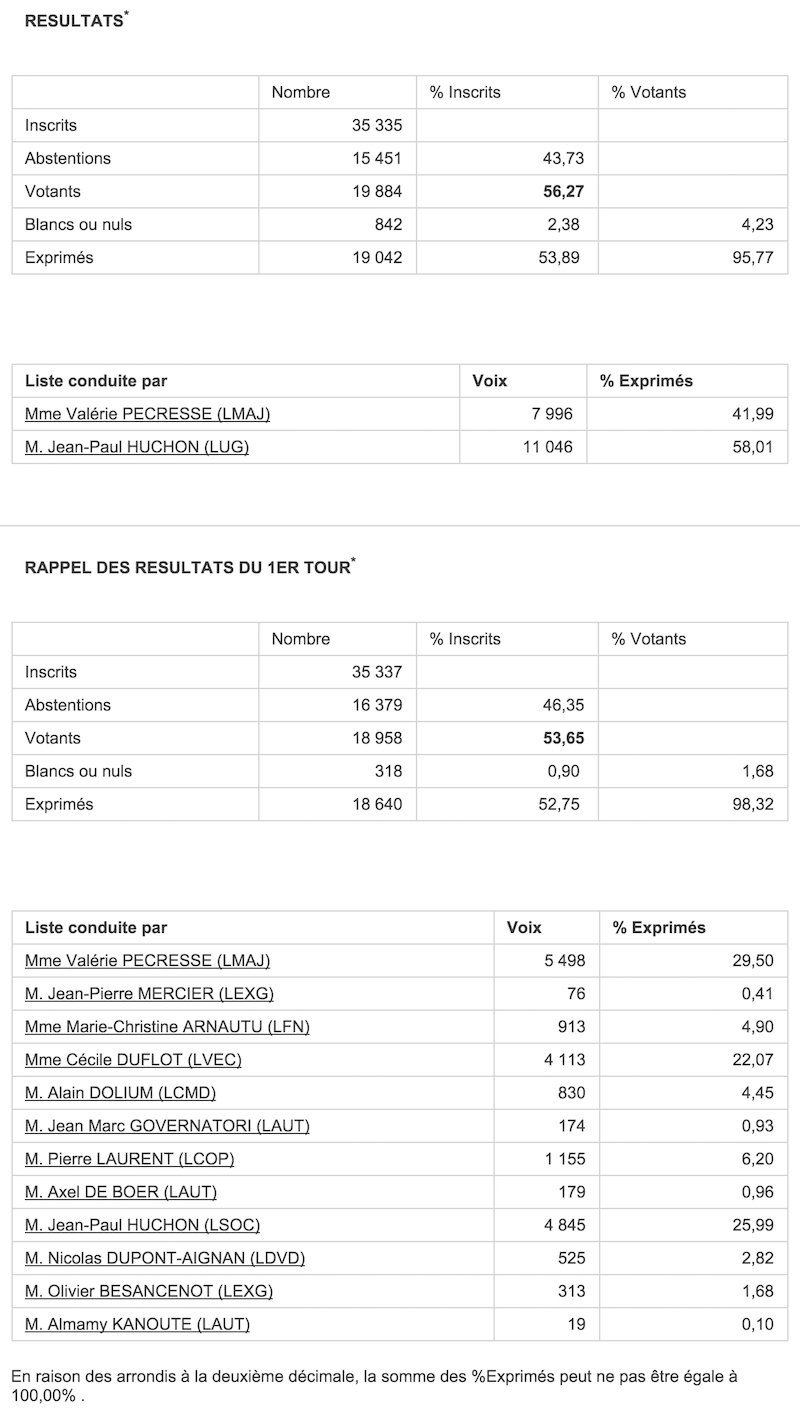This screenshot has height=1424, width=800.
Task: Click M. Jean-Paul HUCHON (LUG) link
Action: click(136, 447)
